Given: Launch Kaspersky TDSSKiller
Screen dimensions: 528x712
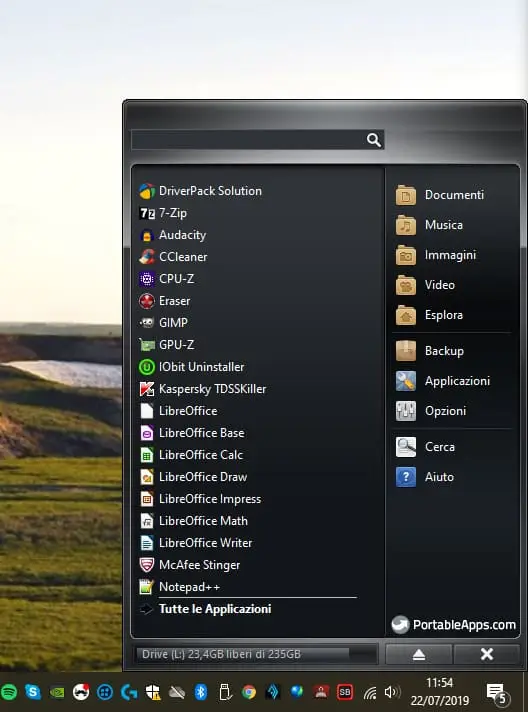Looking at the screenshot, I should [202, 389].
